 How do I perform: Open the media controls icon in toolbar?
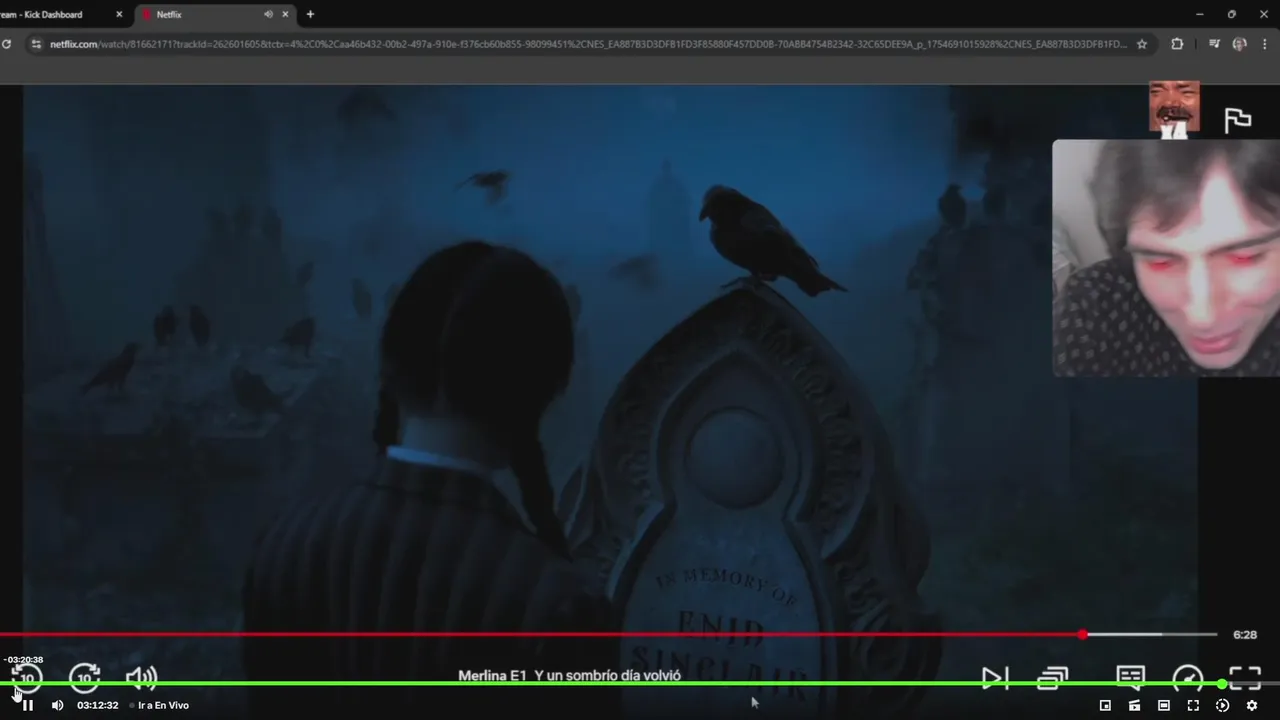pos(1214,44)
